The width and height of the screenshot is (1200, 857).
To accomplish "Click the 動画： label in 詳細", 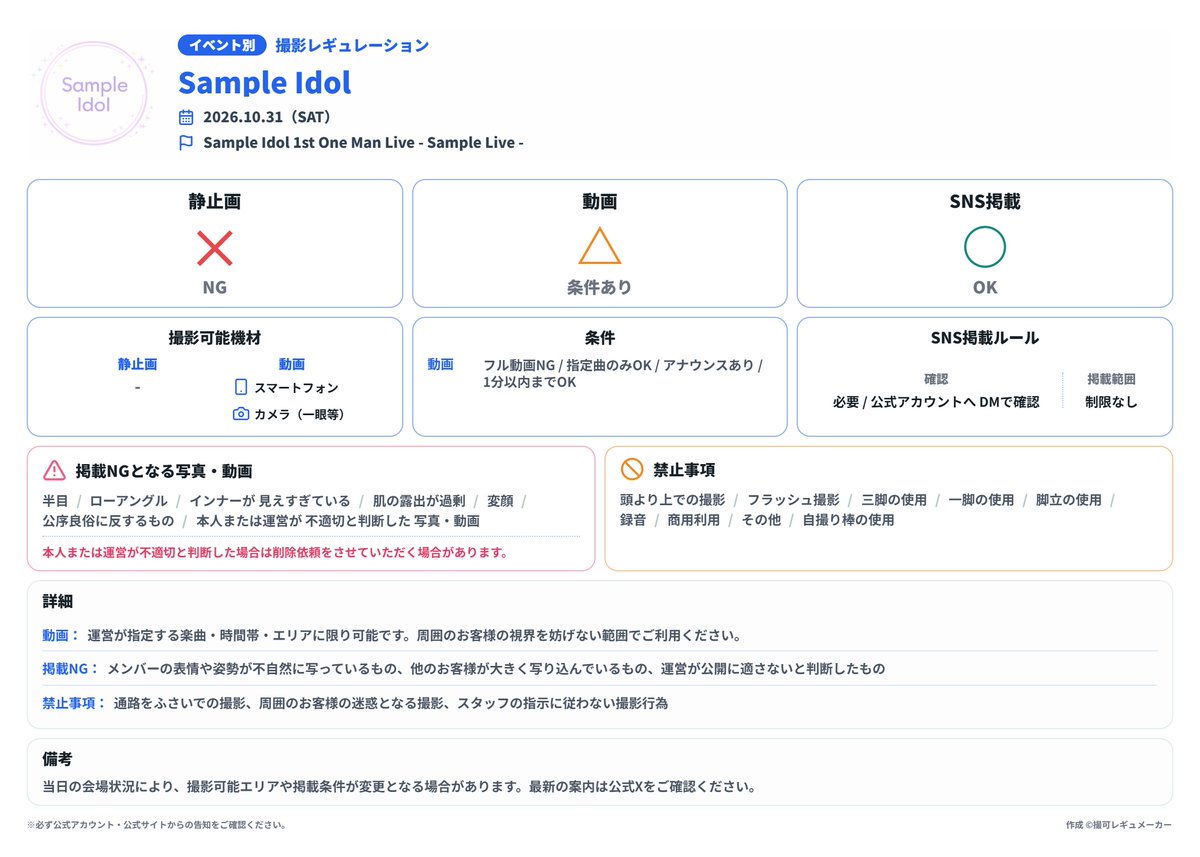I will (x=61, y=635).
